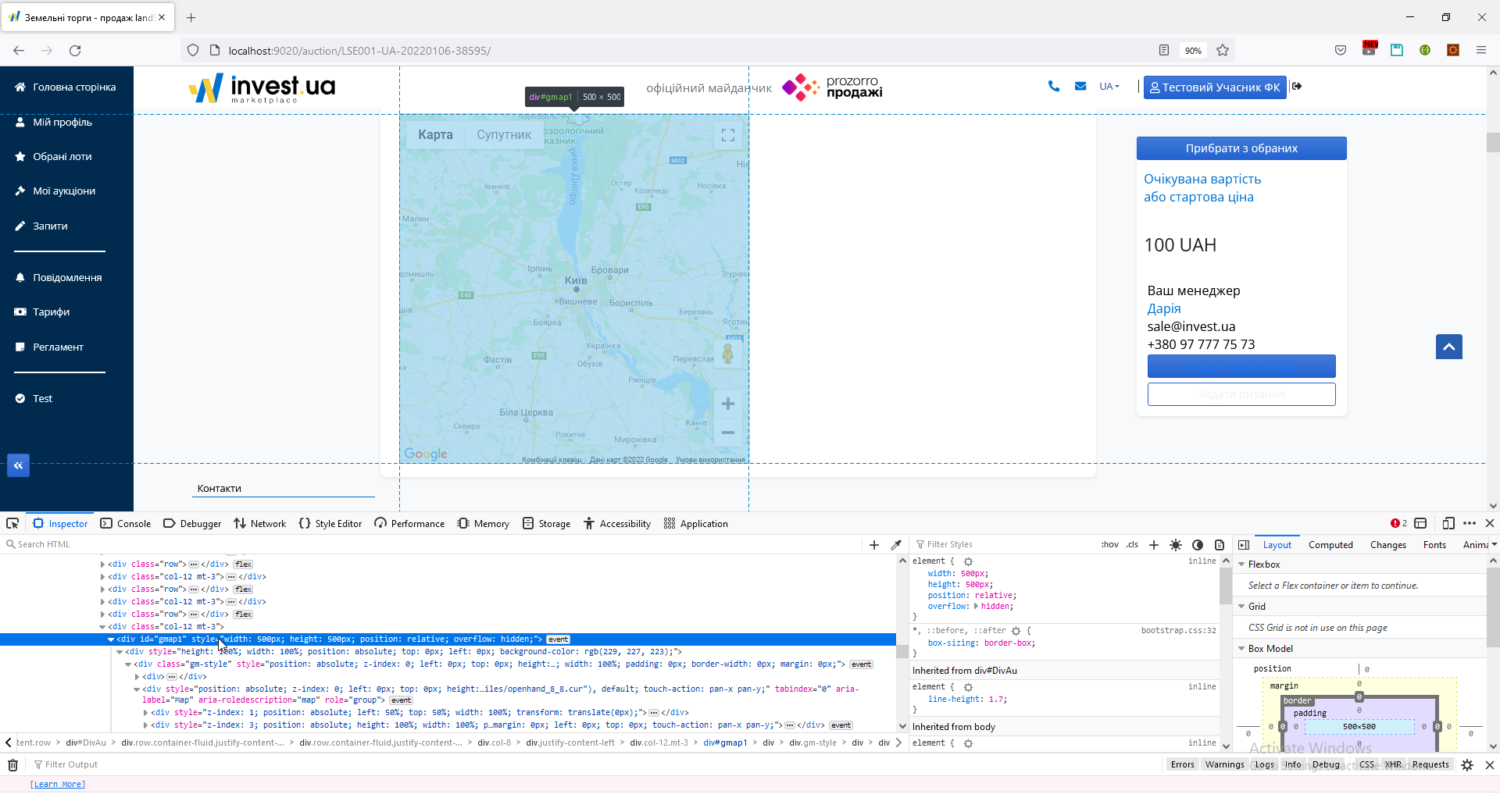Toggle dark color scheme simulation (half-moon icon)
The height and width of the screenshot is (812, 1500).
point(1198,545)
